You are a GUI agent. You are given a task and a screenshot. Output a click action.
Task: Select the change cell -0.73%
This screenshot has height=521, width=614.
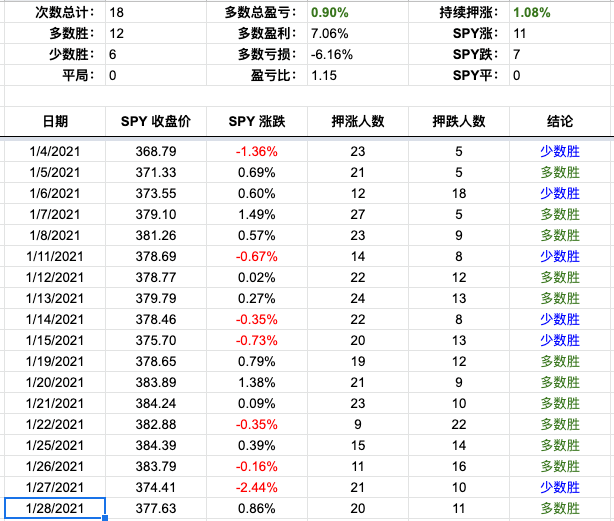point(257,340)
